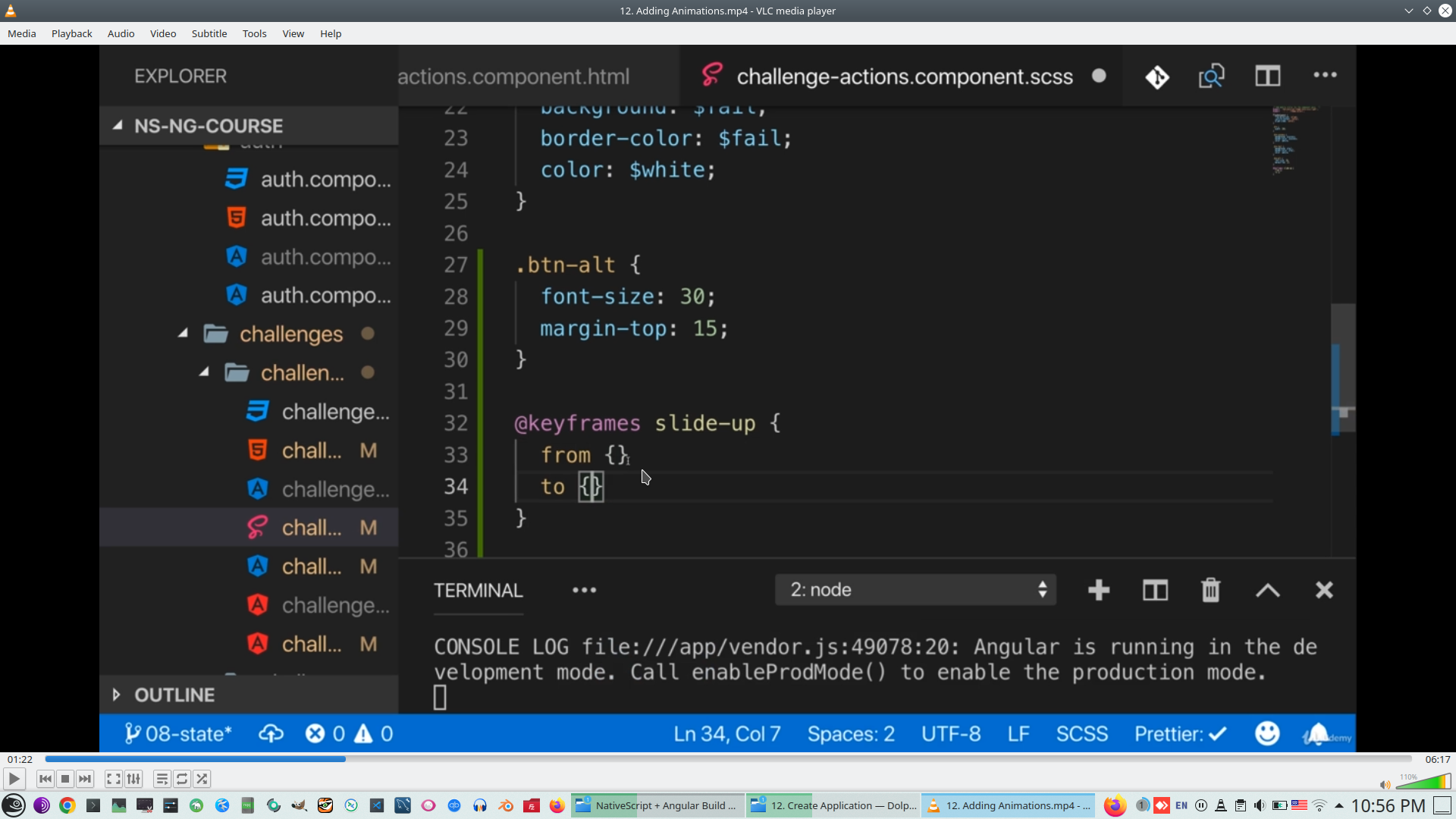
Task: Toggle fullscreen video mode
Action: (x=113, y=779)
